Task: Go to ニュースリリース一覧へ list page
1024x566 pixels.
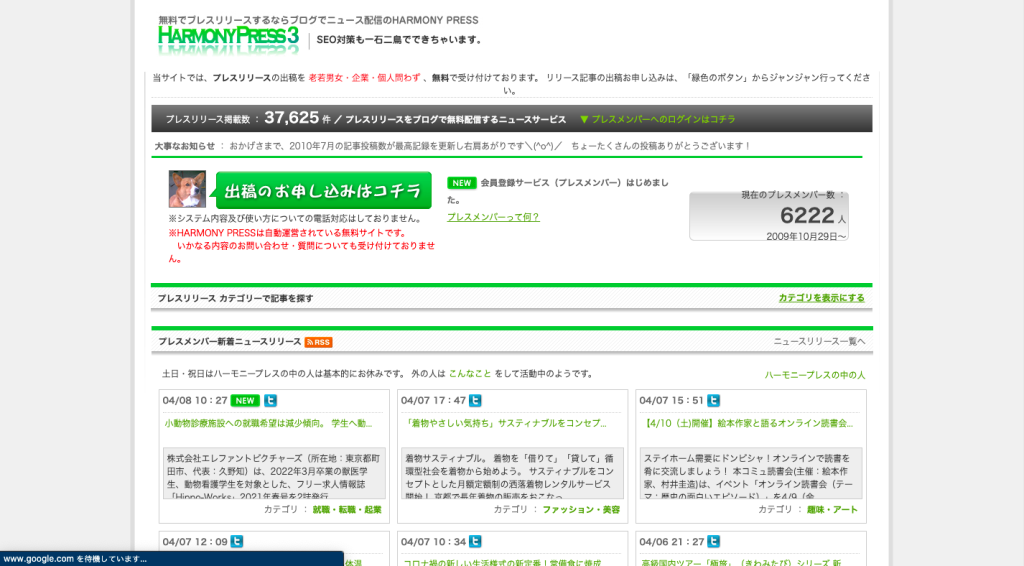Action: [819, 342]
